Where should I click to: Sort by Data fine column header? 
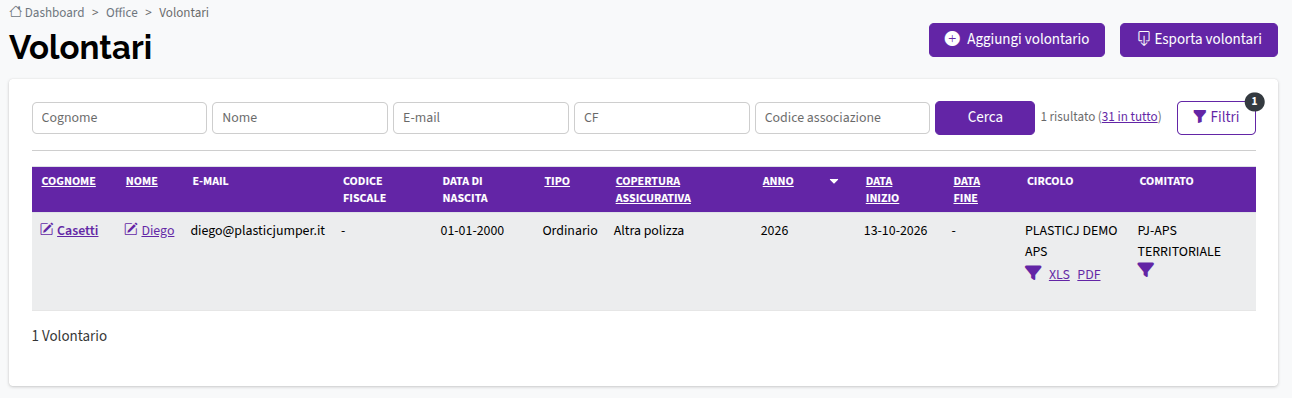pos(966,190)
